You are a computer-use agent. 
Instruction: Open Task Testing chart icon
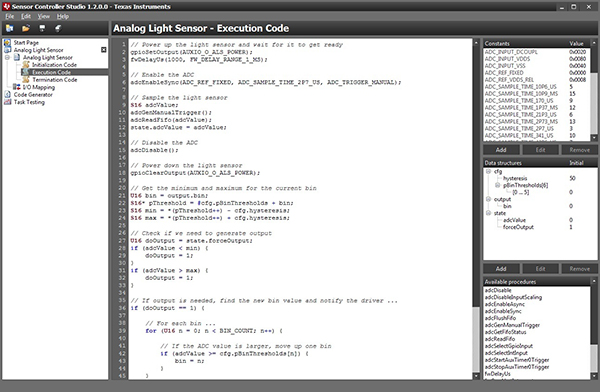[7, 102]
